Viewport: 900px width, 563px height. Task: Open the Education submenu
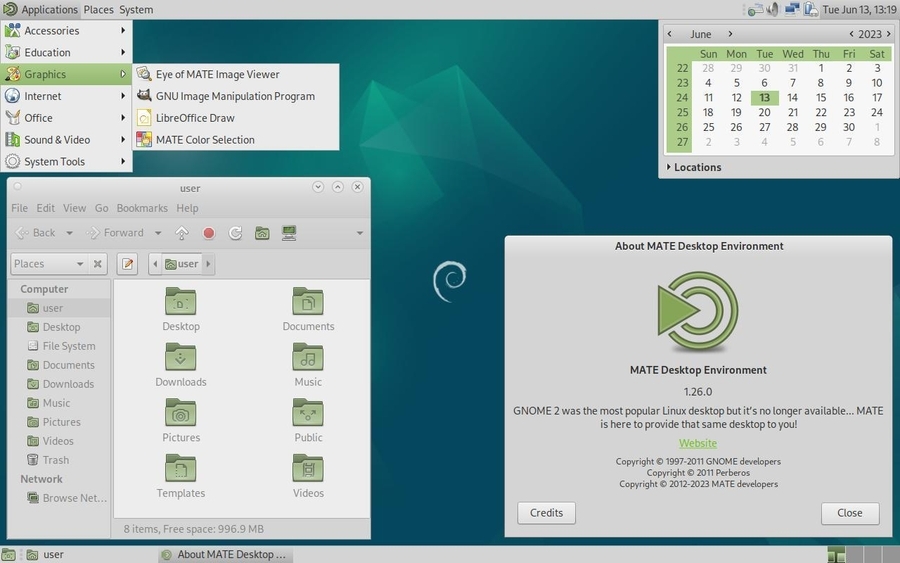[66, 52]
